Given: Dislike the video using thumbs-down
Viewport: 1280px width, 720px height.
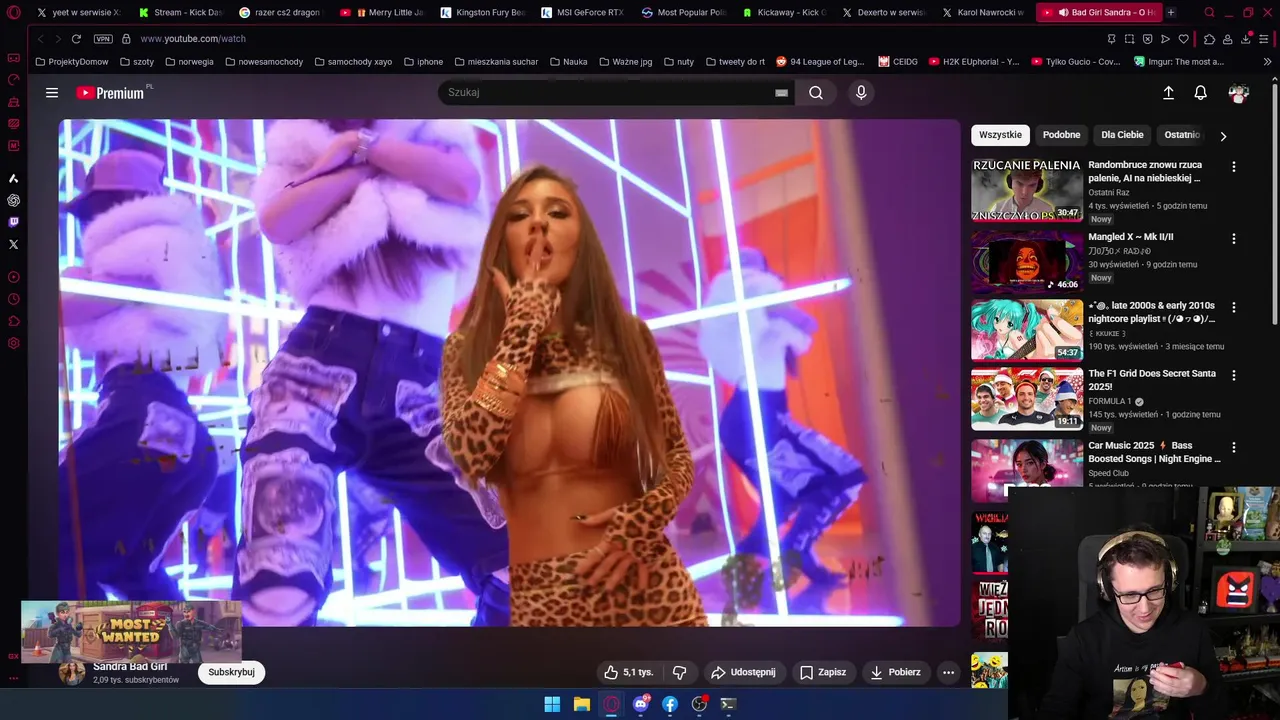Looking at the screenshot, I should click(679, 672).
